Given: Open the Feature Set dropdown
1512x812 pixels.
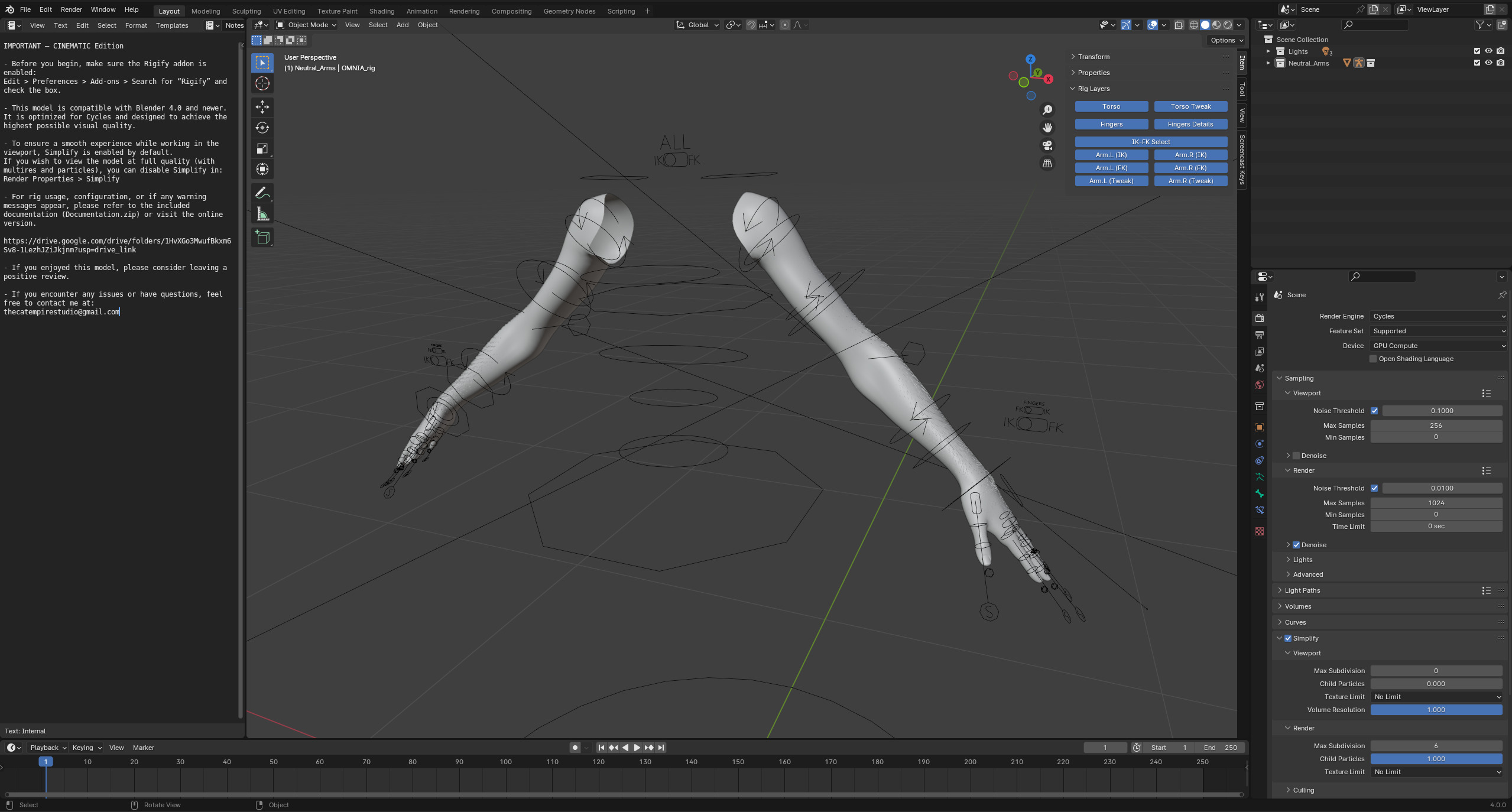Looking at the screenshot, I should (x=1438, y=331).
